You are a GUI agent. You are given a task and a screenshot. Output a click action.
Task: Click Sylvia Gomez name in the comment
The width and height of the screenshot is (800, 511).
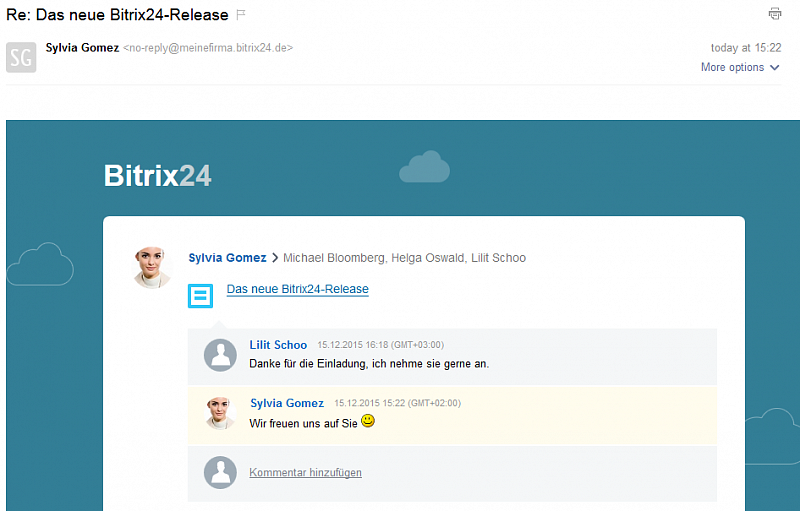(287, 403)
